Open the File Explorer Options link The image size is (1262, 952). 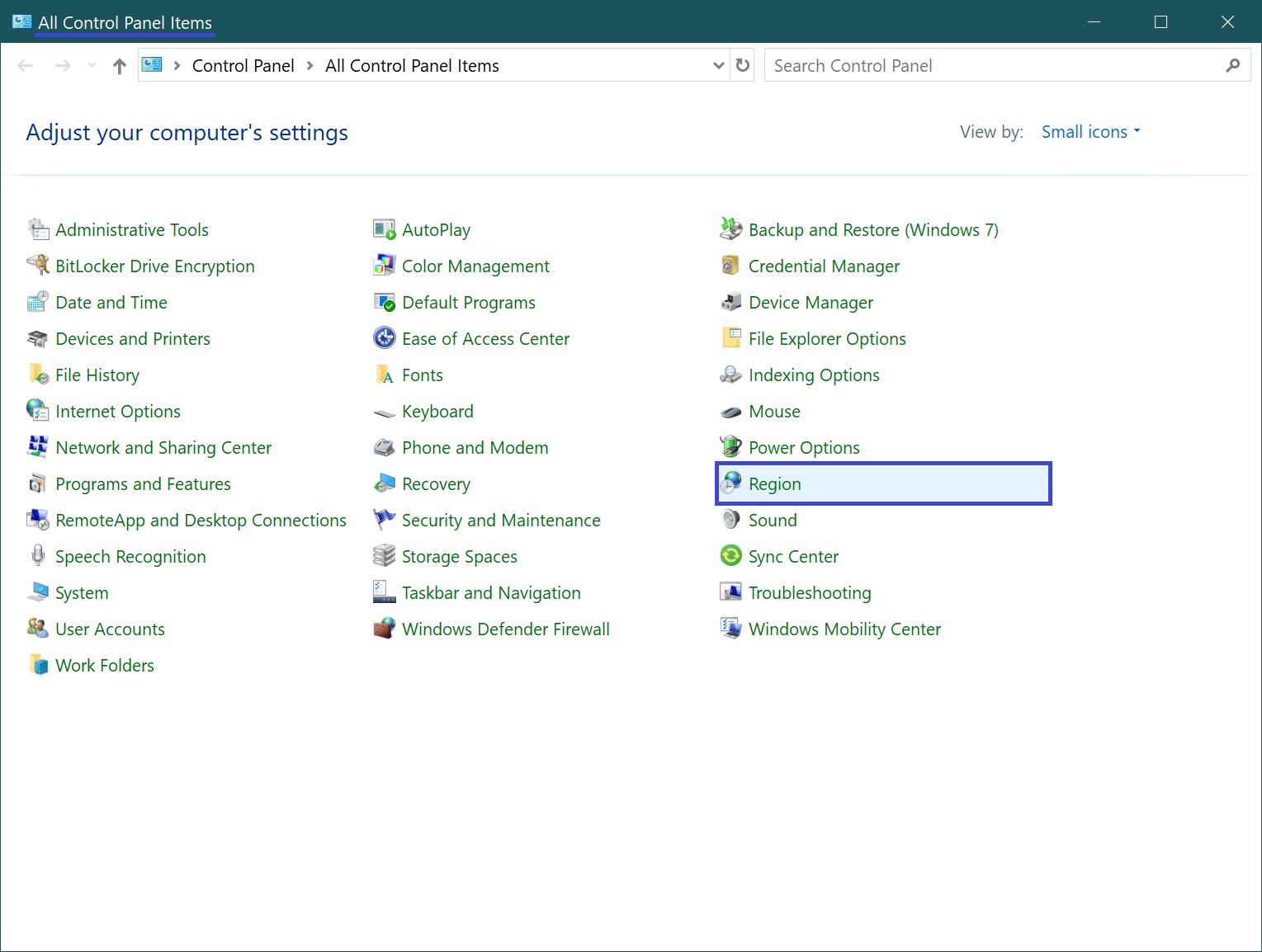coord(827,339)
